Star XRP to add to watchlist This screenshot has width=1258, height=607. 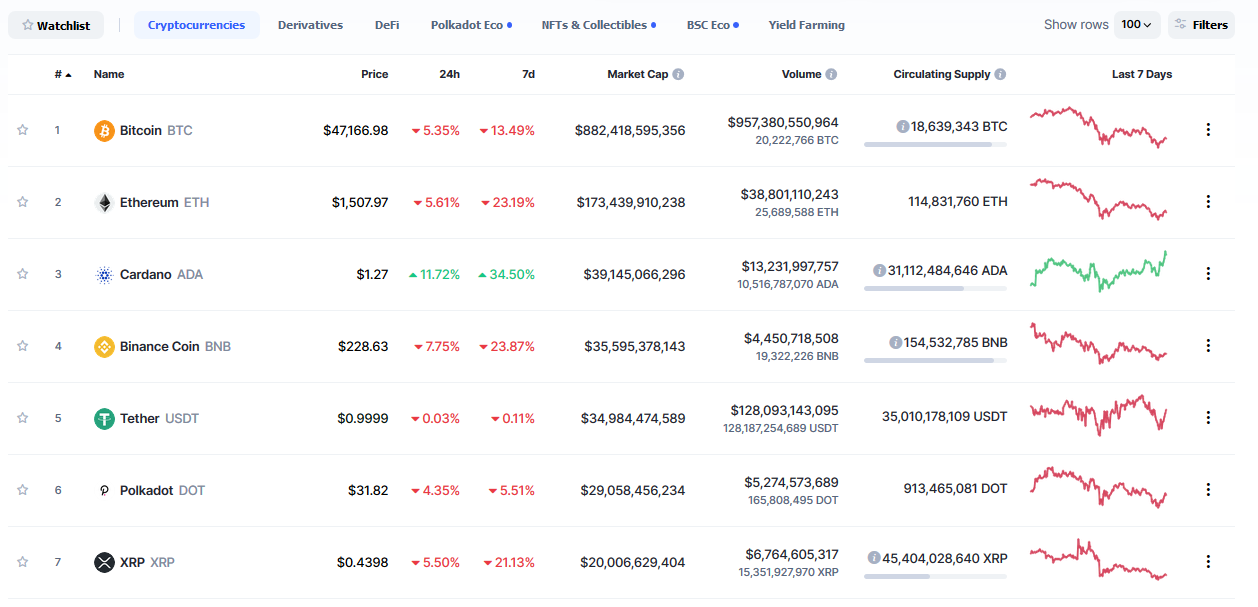23,562
